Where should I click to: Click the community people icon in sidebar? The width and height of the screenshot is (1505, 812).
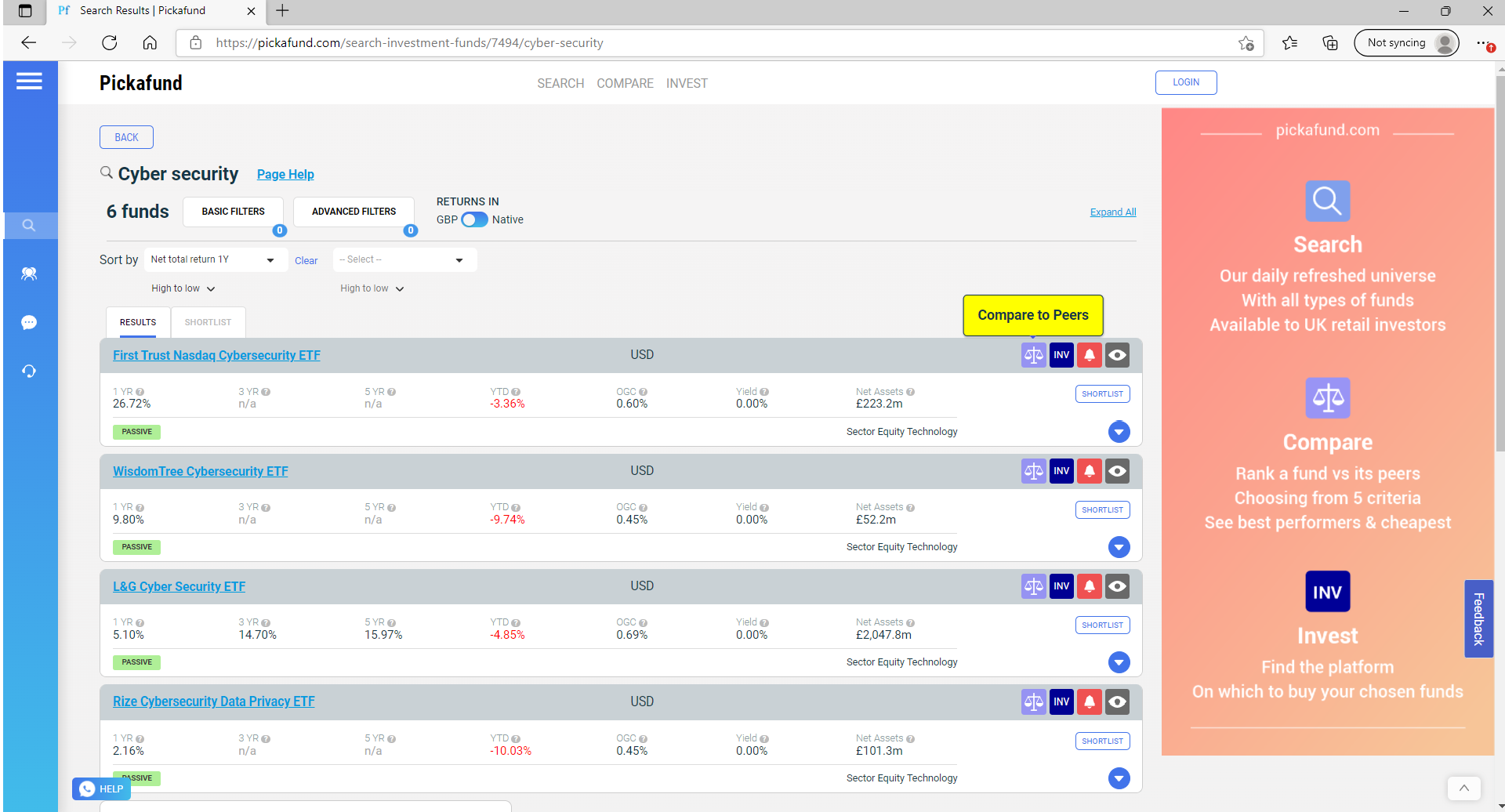pyautogui.click(x=29, y=274)
